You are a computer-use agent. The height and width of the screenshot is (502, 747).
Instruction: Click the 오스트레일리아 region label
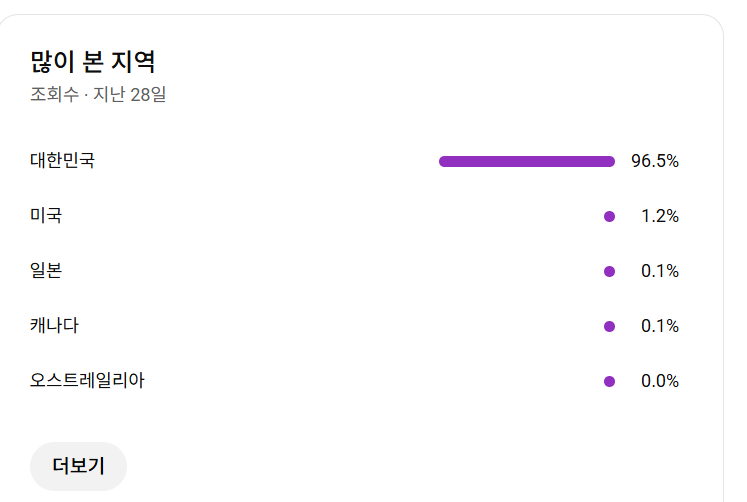87,380
